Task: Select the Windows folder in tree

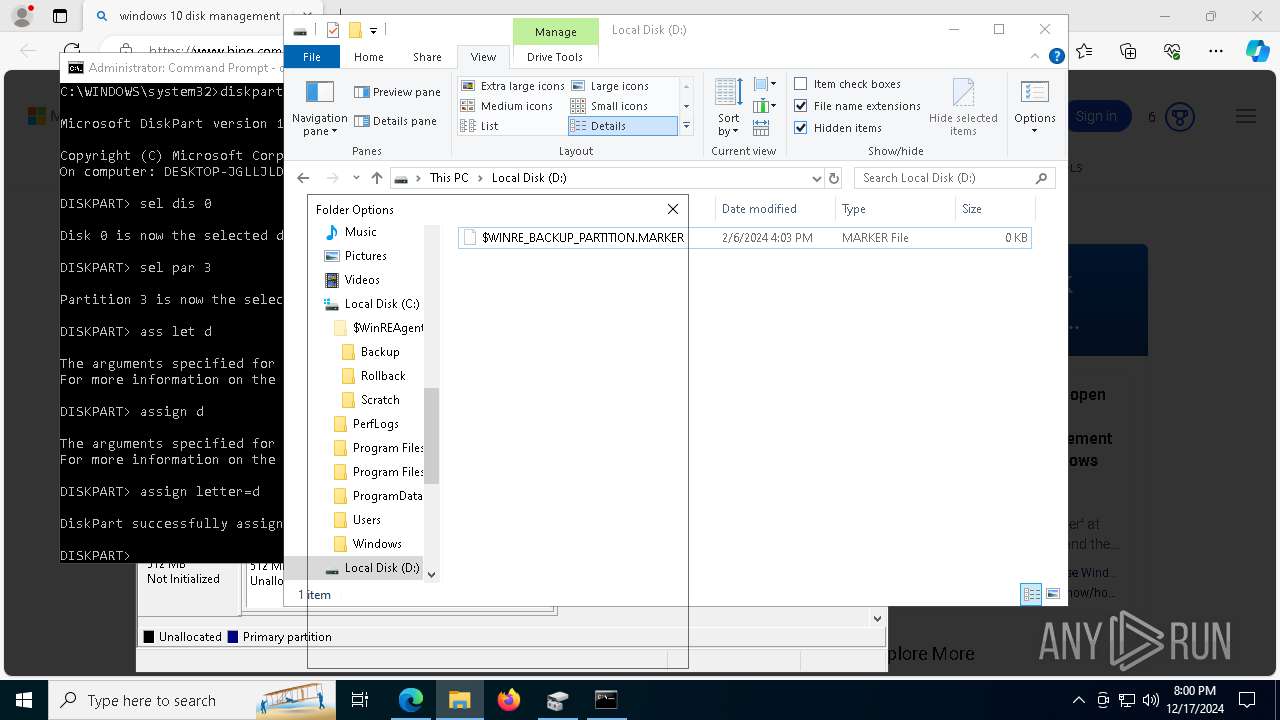Action: coord(367,544)
